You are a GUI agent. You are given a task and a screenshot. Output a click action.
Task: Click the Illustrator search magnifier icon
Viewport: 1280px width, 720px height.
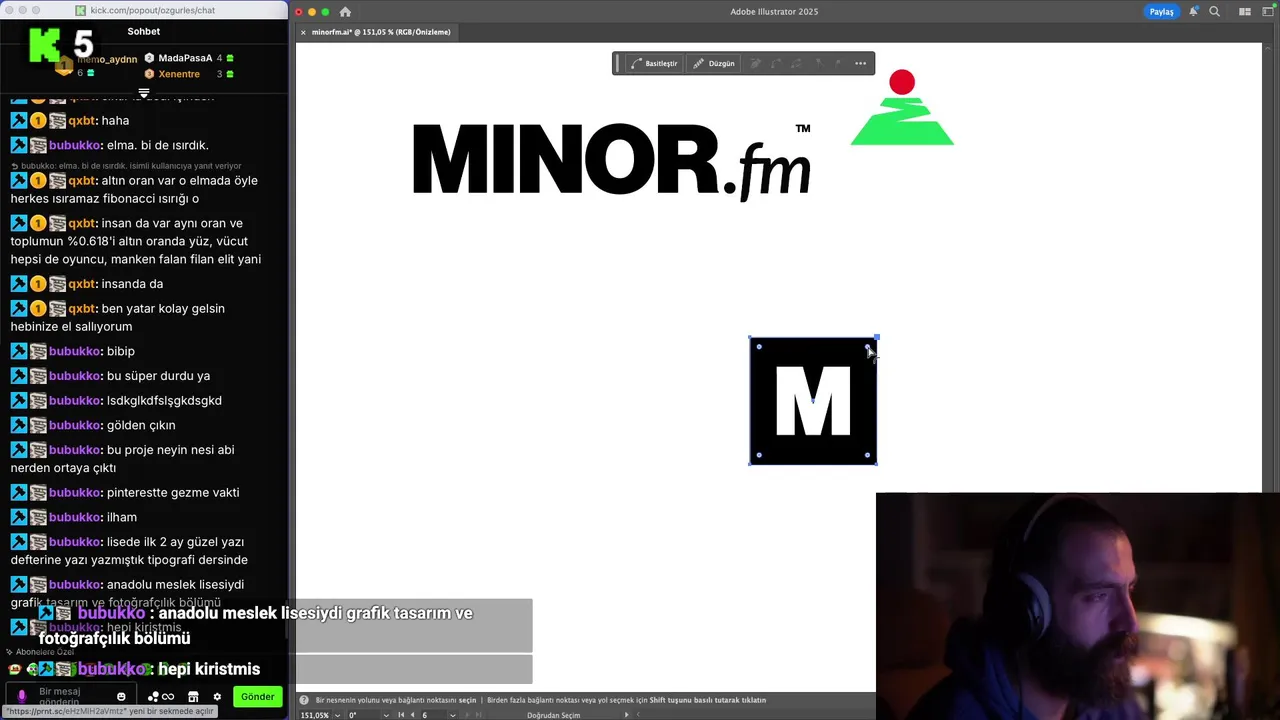pos(1214,12)
